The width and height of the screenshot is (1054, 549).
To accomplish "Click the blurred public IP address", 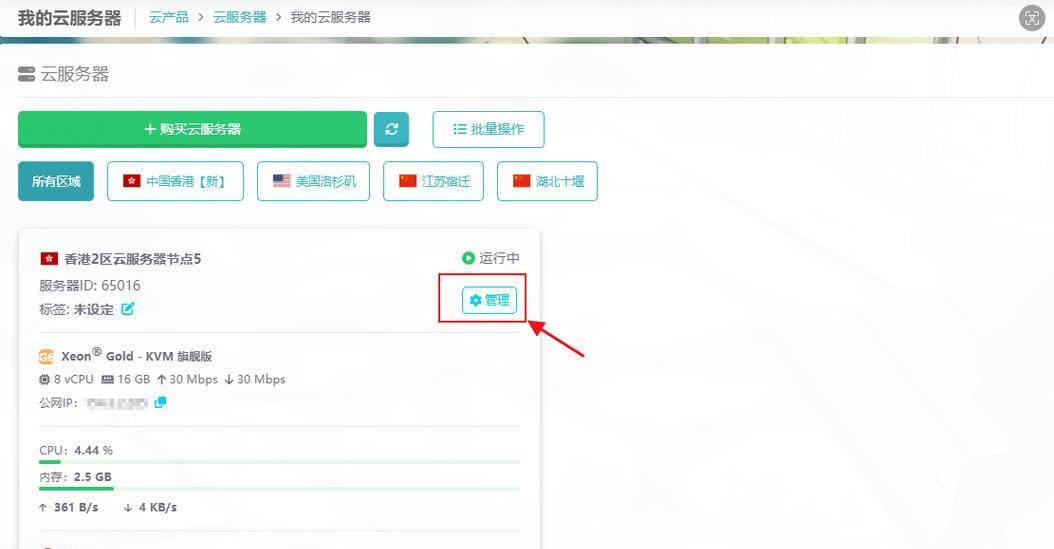I will pos(116,403).
